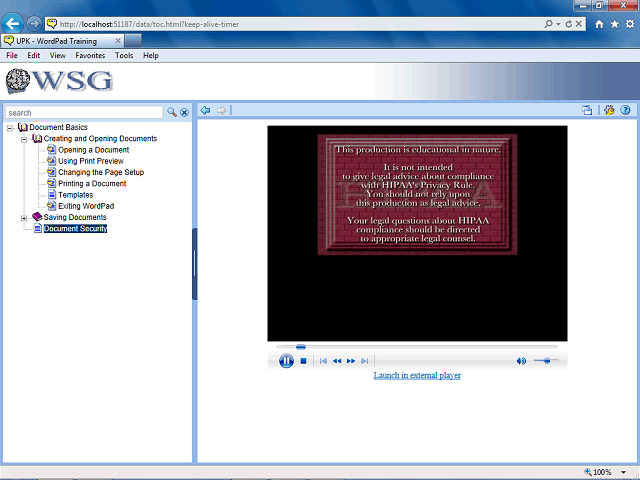Open the Edit menu
Screen dimensions: 640x480
coord(33,56)
